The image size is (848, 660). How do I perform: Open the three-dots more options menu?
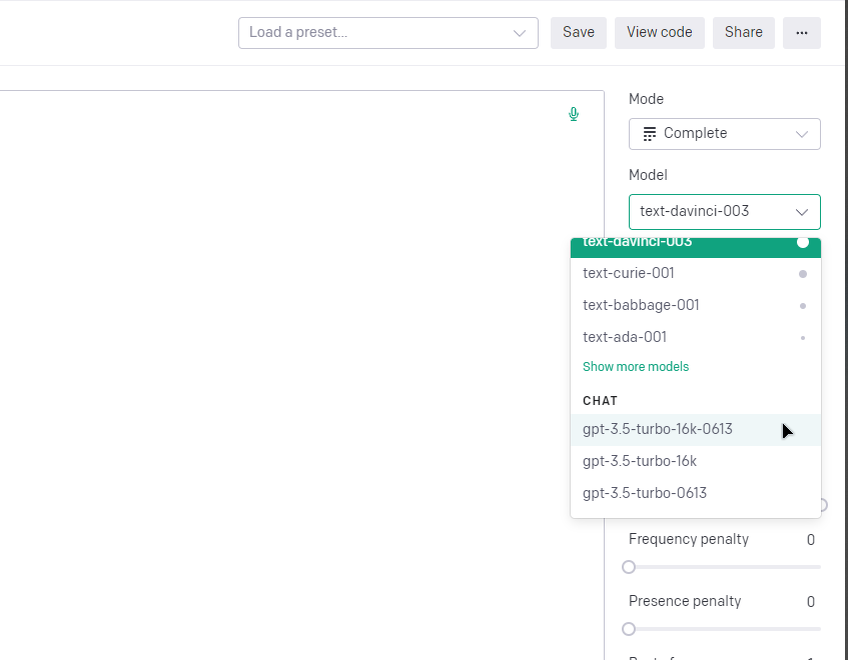(801, 33)
